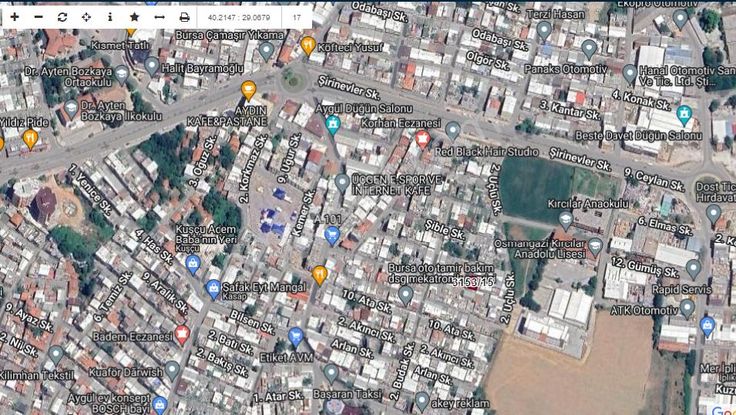Open the Etiket AVM shopping marker
The height and width of the screenshot is (415, 736).
point(295,337)
